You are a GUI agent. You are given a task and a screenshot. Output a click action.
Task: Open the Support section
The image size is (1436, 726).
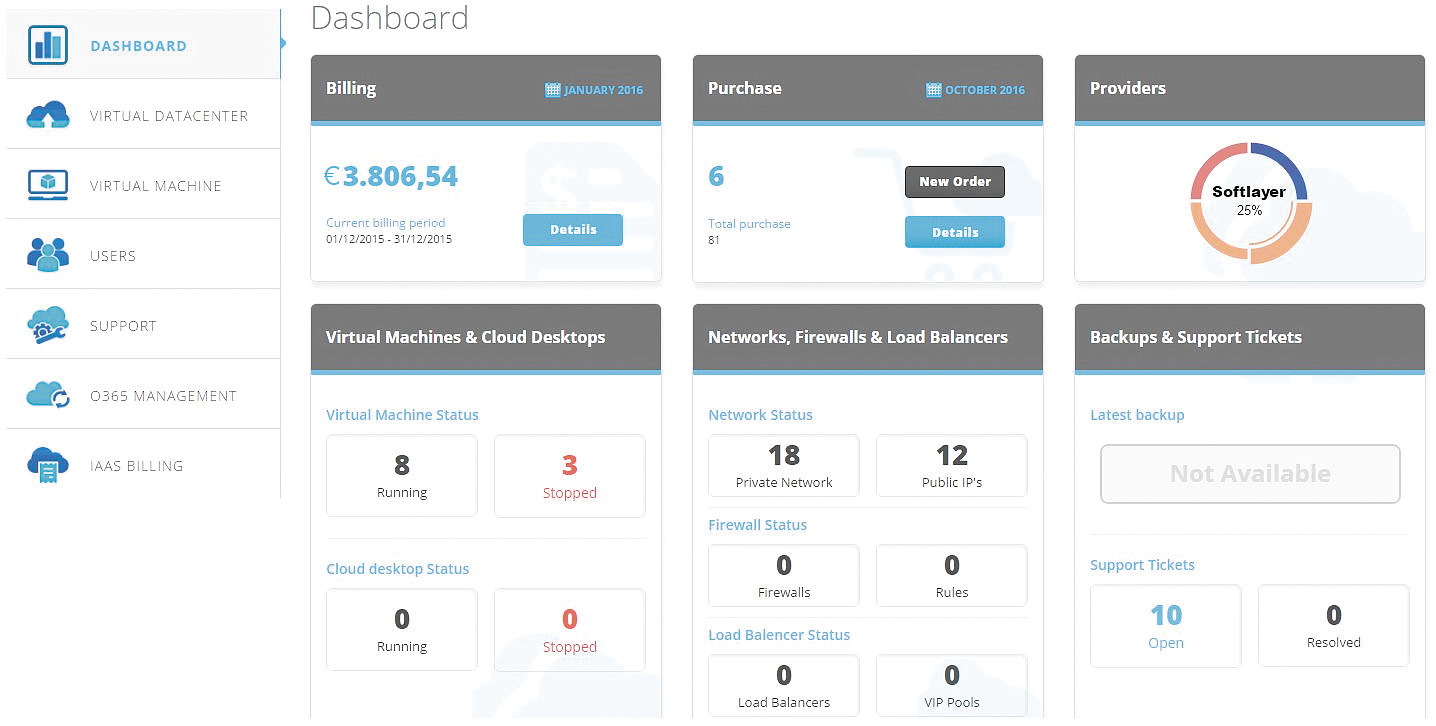click(144, 325)
